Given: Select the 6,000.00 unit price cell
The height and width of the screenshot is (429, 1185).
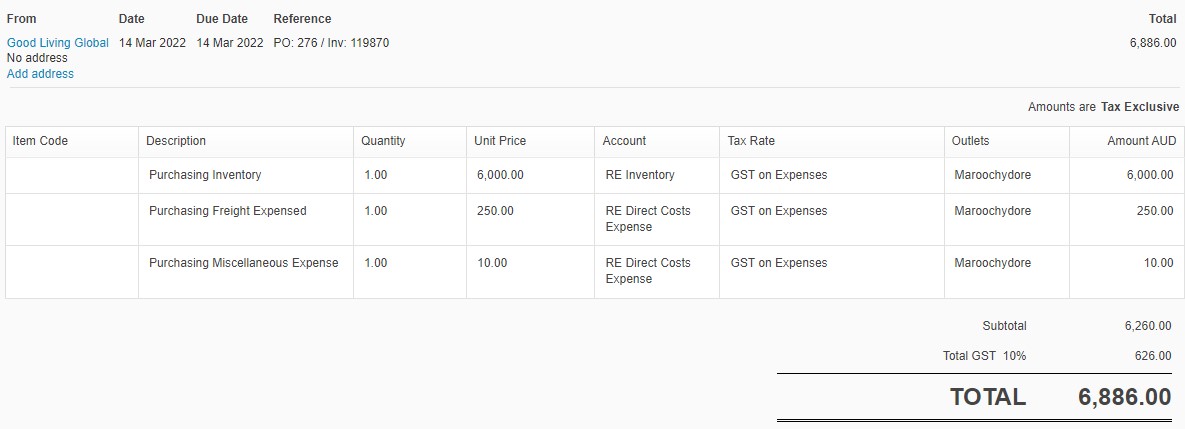Looking at the screenshot, I should (x=531, y=175).
